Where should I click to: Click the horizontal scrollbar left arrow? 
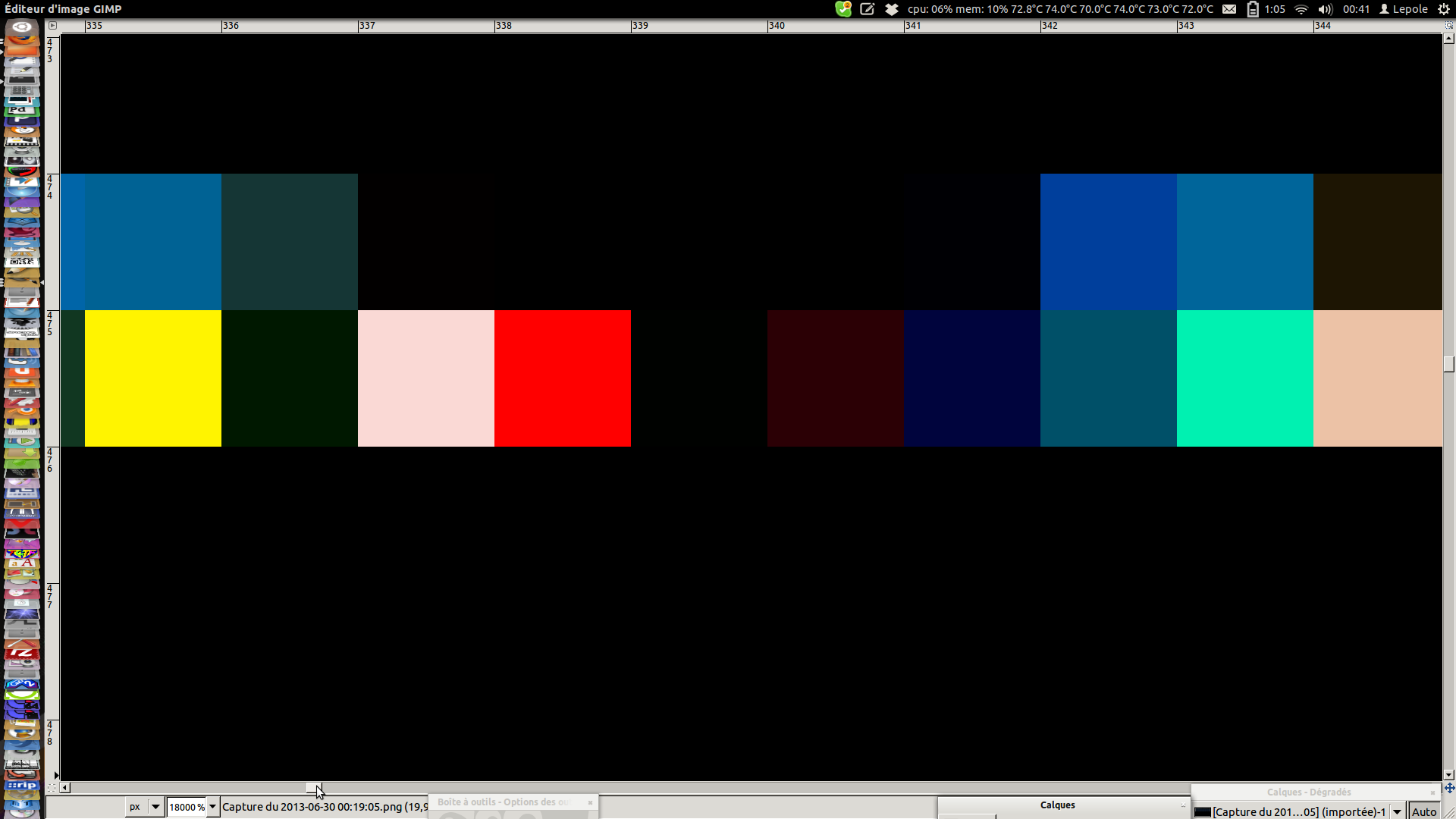coord(65,788)
